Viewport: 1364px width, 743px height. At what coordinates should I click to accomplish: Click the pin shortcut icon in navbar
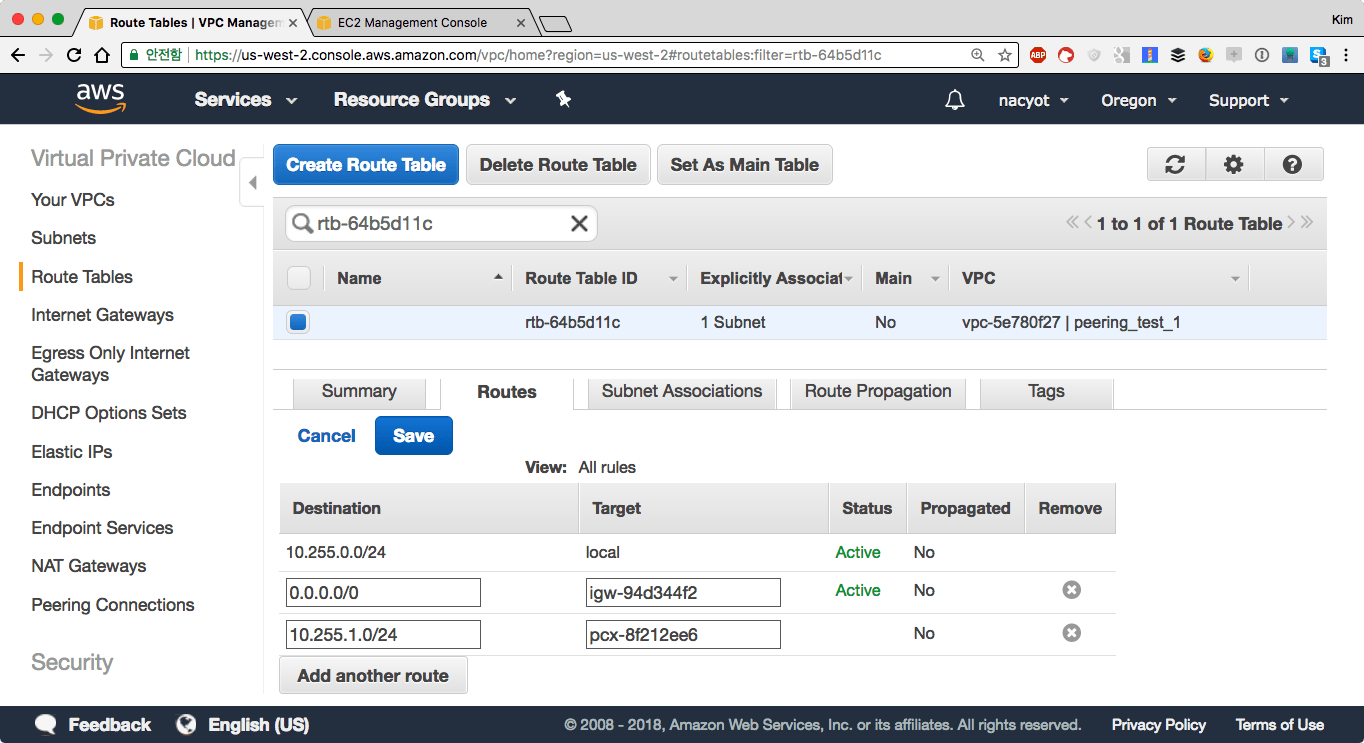pyautogui.click(x=563, y=99)
